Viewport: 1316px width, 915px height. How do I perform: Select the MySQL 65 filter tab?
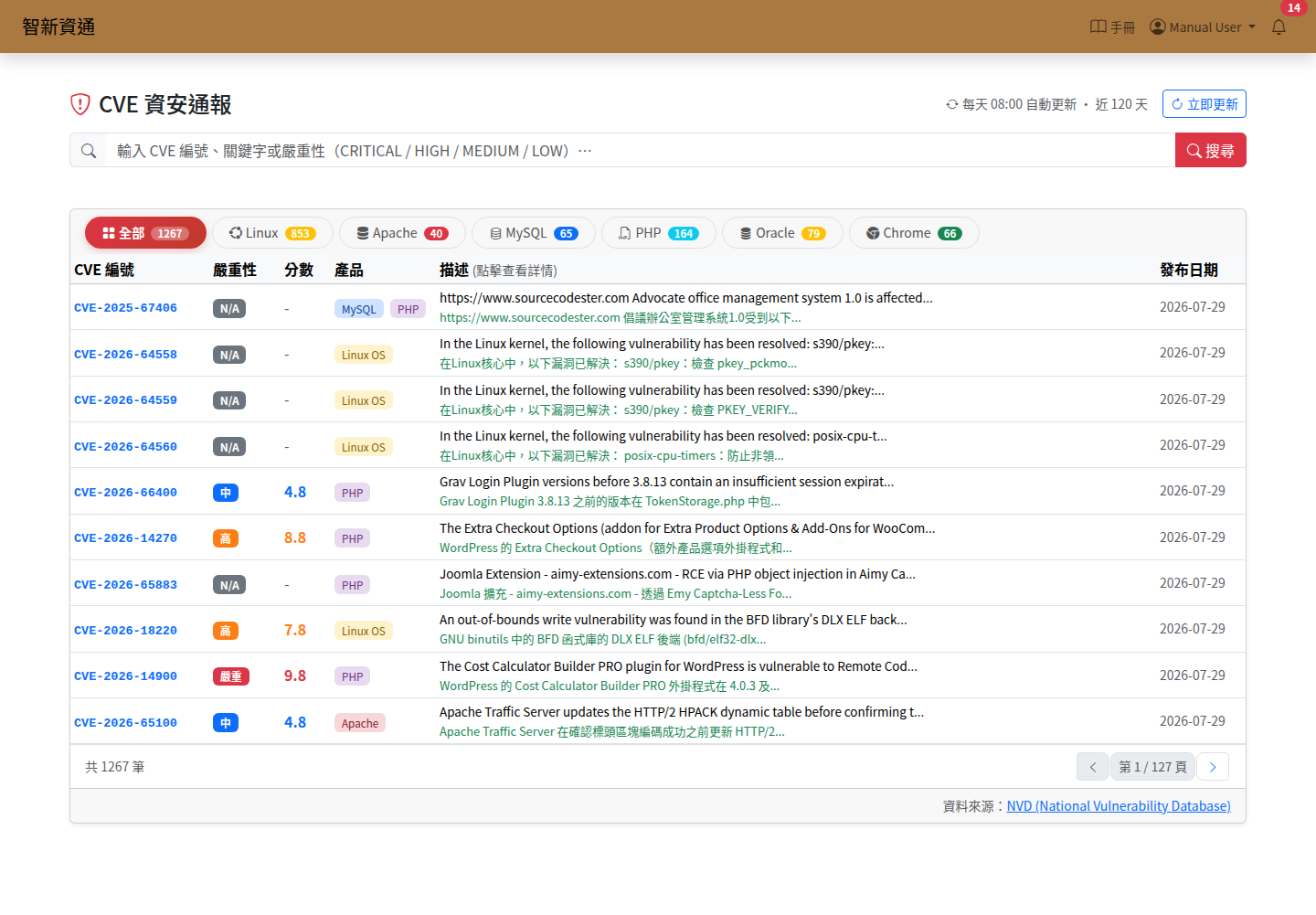(534, 233)
